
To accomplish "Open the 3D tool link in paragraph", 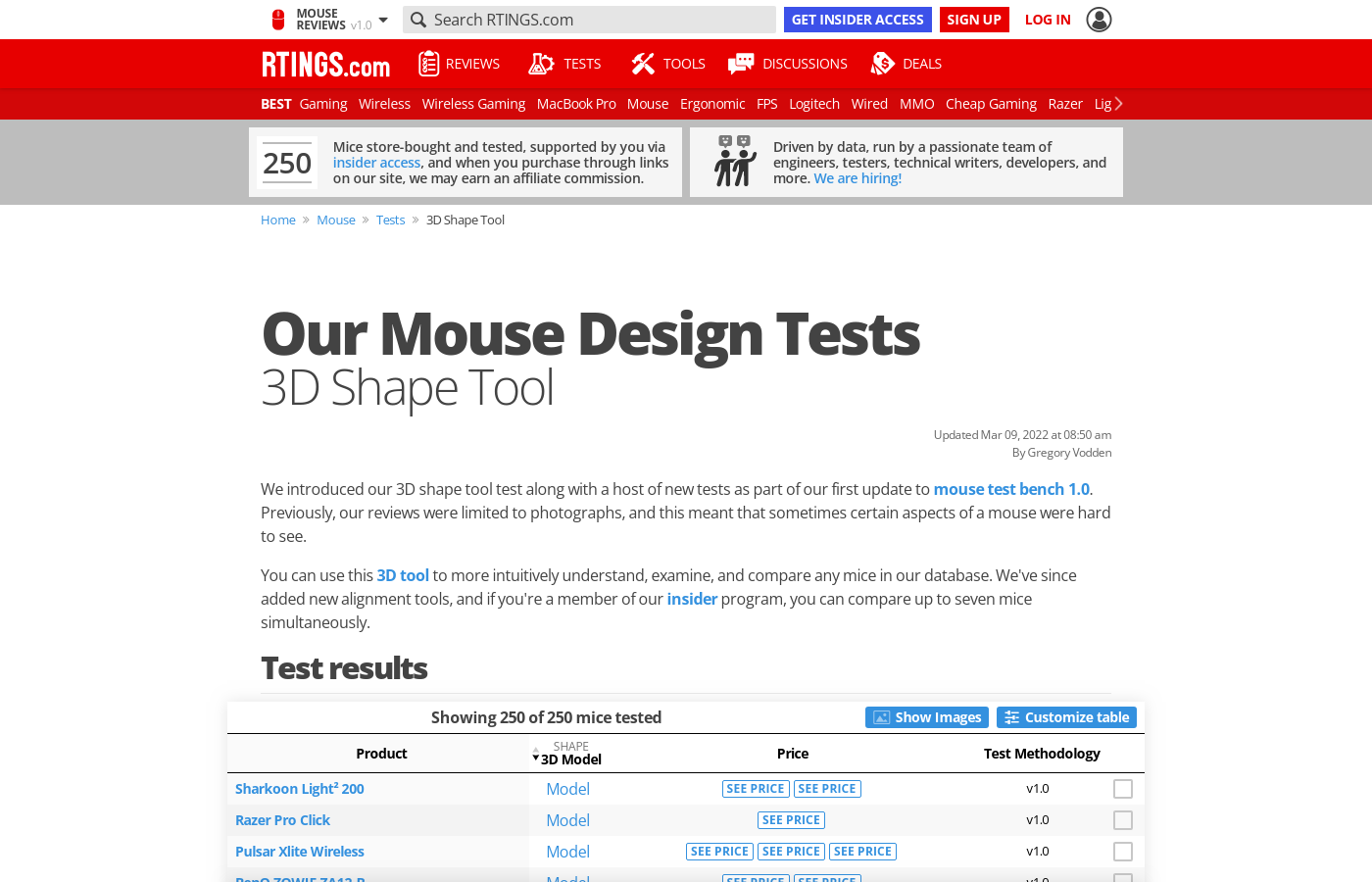I will point(403,575).
